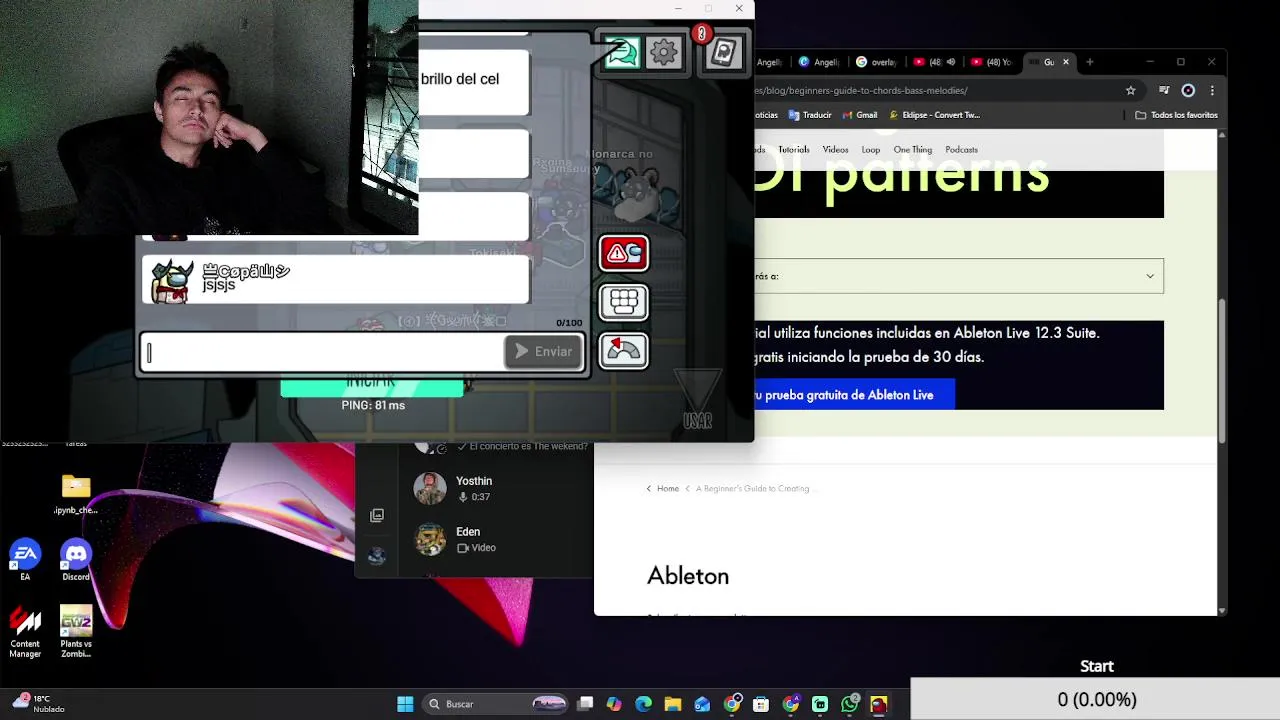Expand the page section jump dropdown
The image size is (1280, 720).
959,276
